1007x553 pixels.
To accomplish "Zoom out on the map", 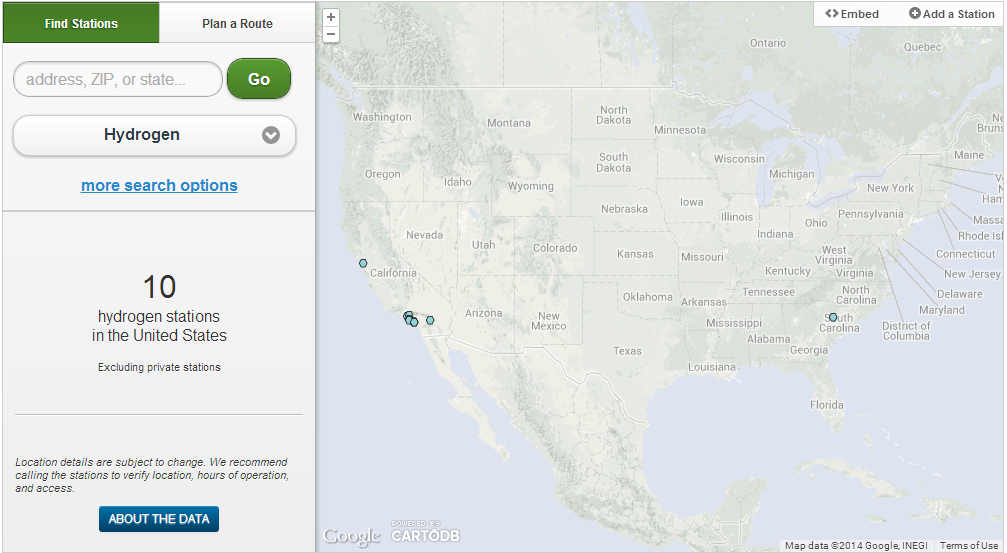I will pyautogui.click(x=331, y=34).
